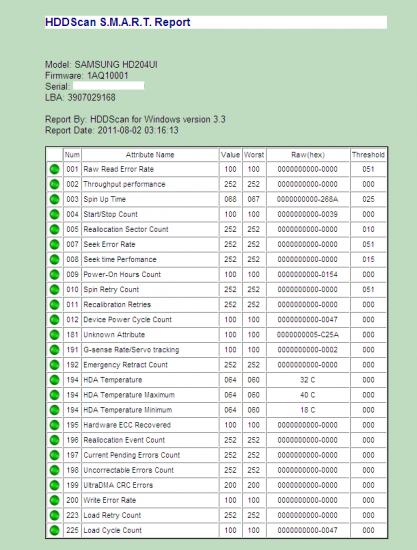Click the Write Error Rate attribute name

point(109,501)
